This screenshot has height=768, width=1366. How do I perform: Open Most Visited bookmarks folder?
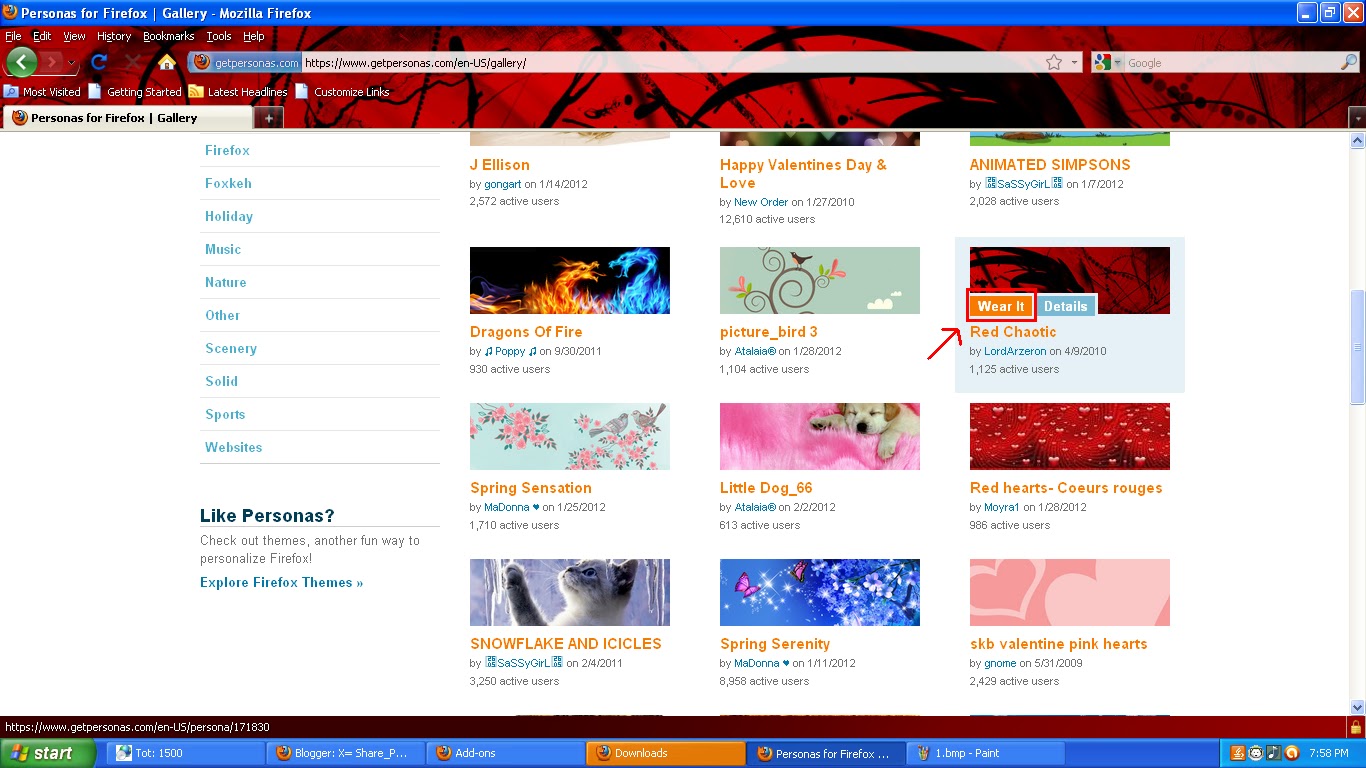(x=43, y=92)
